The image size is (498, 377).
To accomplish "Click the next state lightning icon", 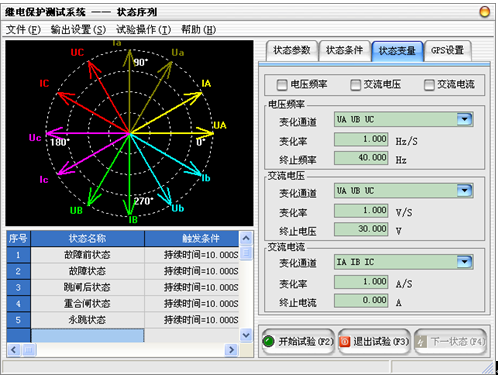I will 422,342.
